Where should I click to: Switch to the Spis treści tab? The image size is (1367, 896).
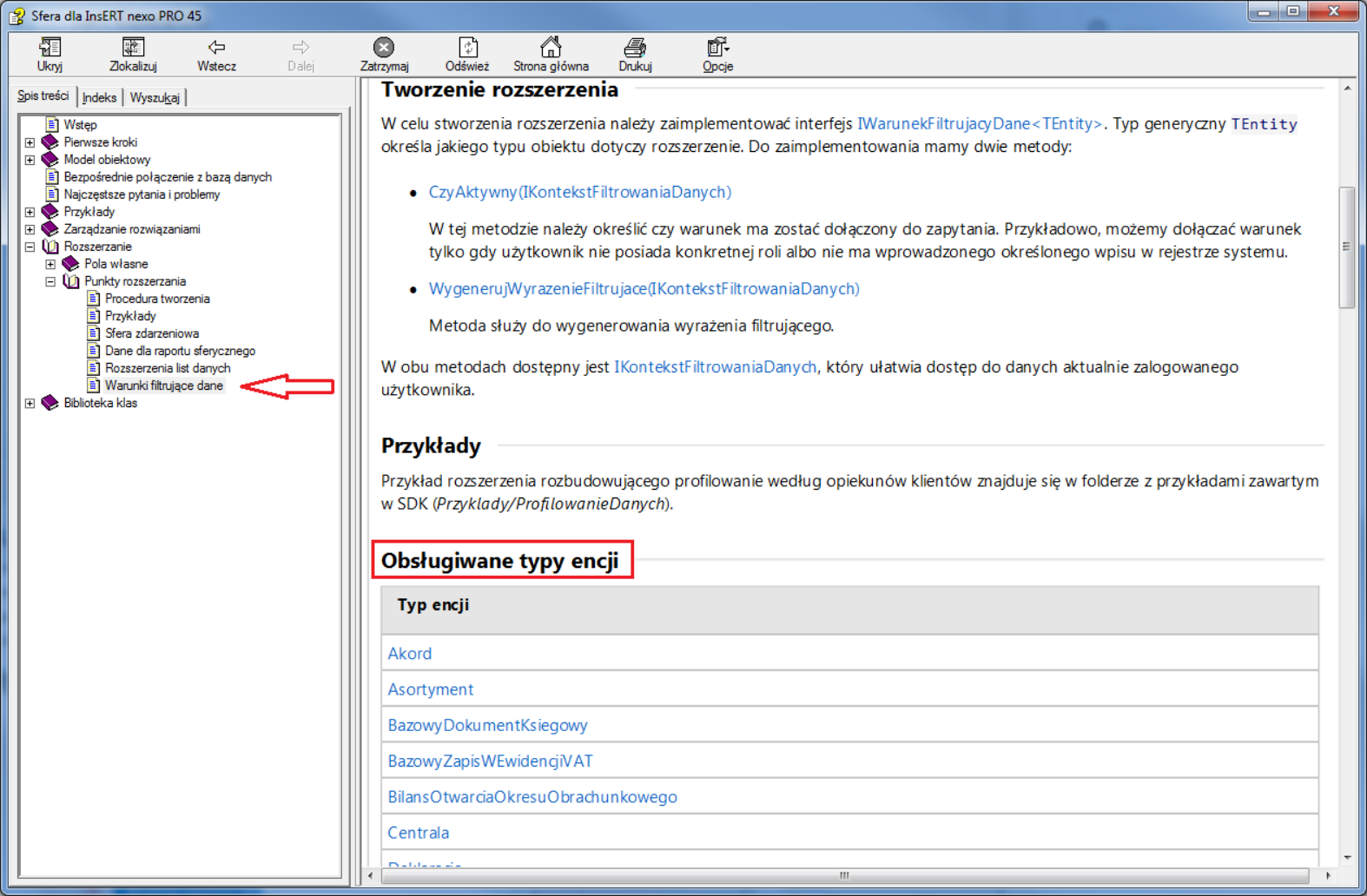[x=43, y=96]
